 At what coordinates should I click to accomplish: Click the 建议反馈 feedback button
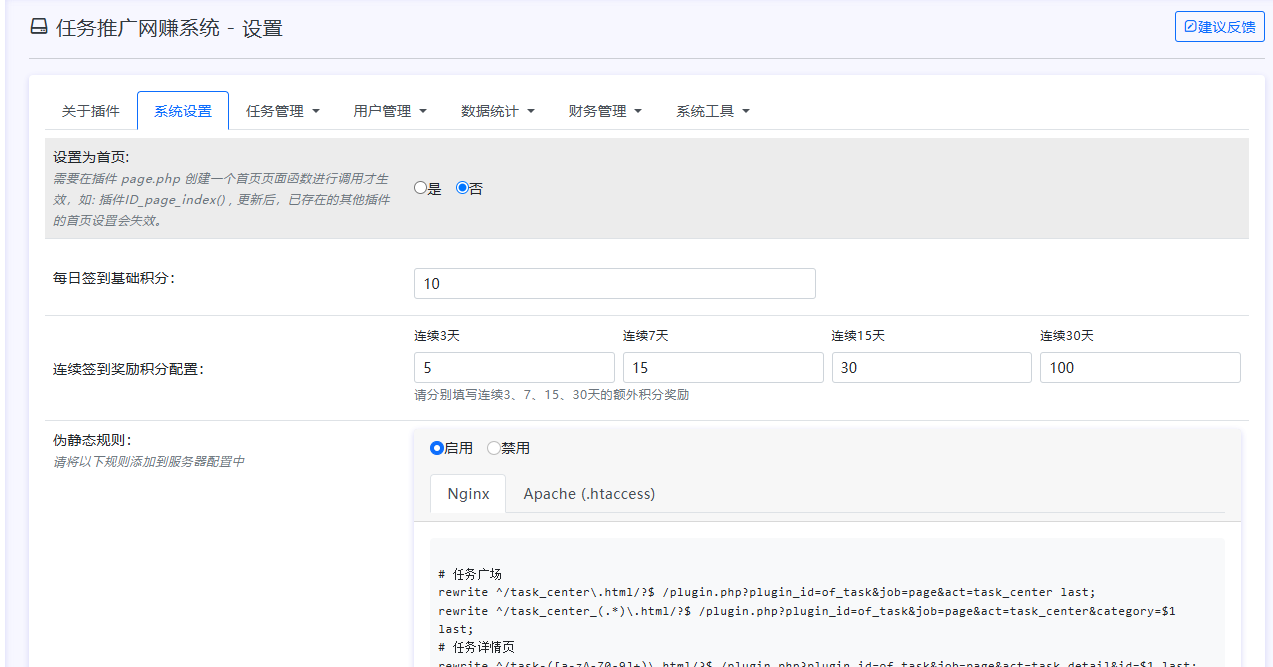(1219, 27)
